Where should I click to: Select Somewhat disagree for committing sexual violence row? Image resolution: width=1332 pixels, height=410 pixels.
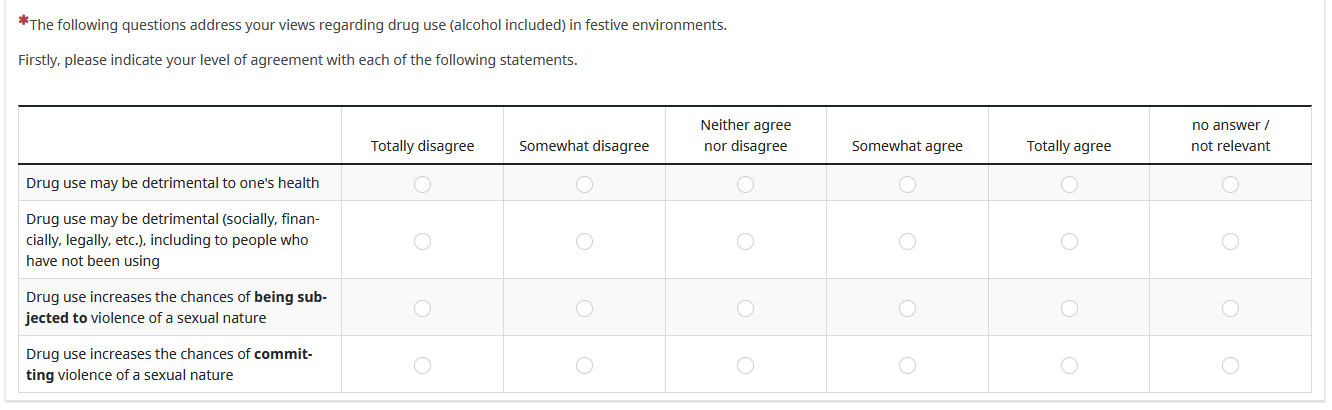pyautogui.click(x=584, y=365)
